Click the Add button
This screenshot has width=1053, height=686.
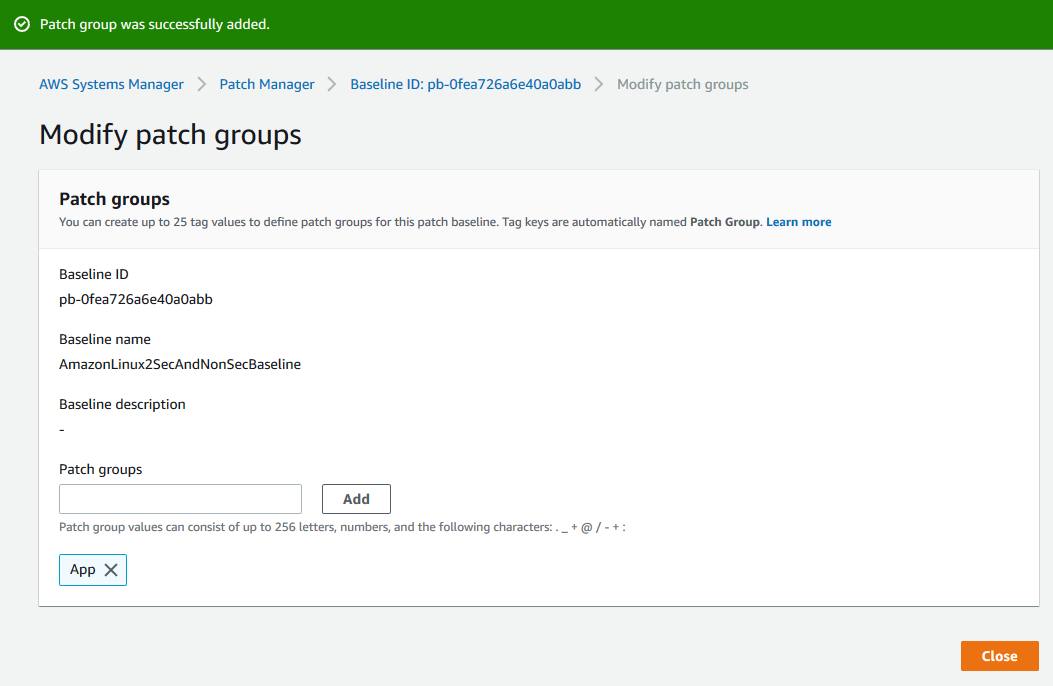tap(356, 499)
